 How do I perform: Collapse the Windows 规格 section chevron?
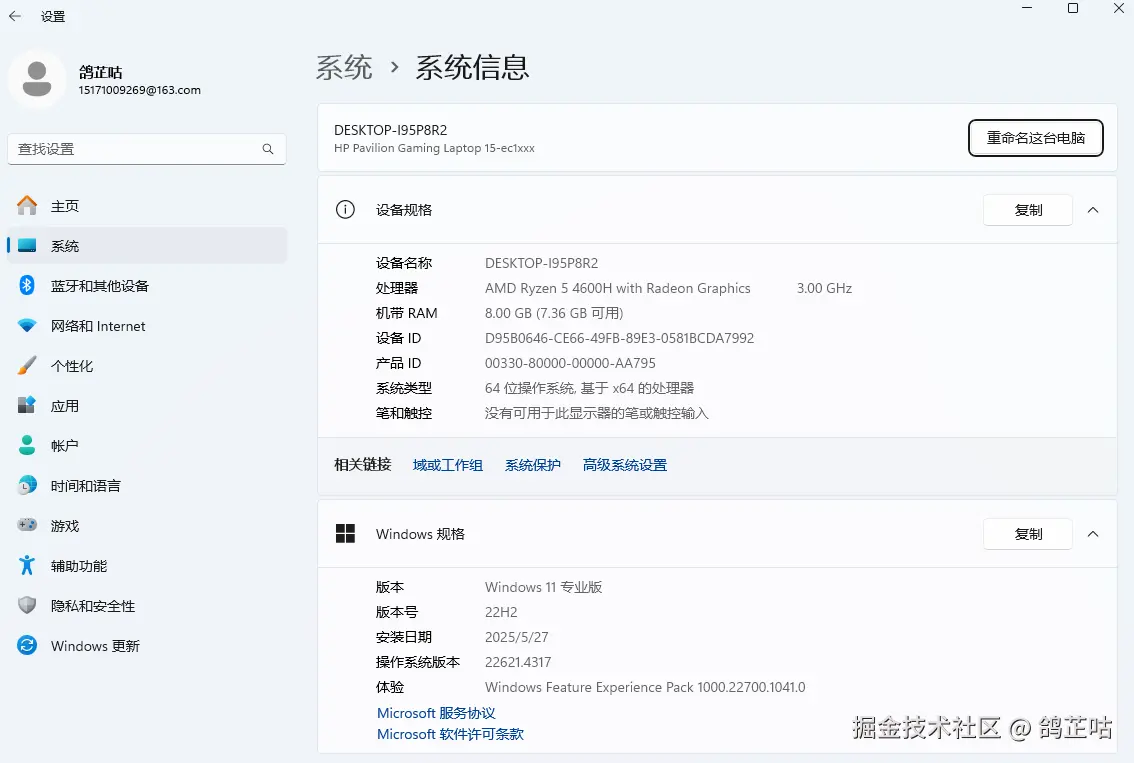click(x=1093, y=534)
